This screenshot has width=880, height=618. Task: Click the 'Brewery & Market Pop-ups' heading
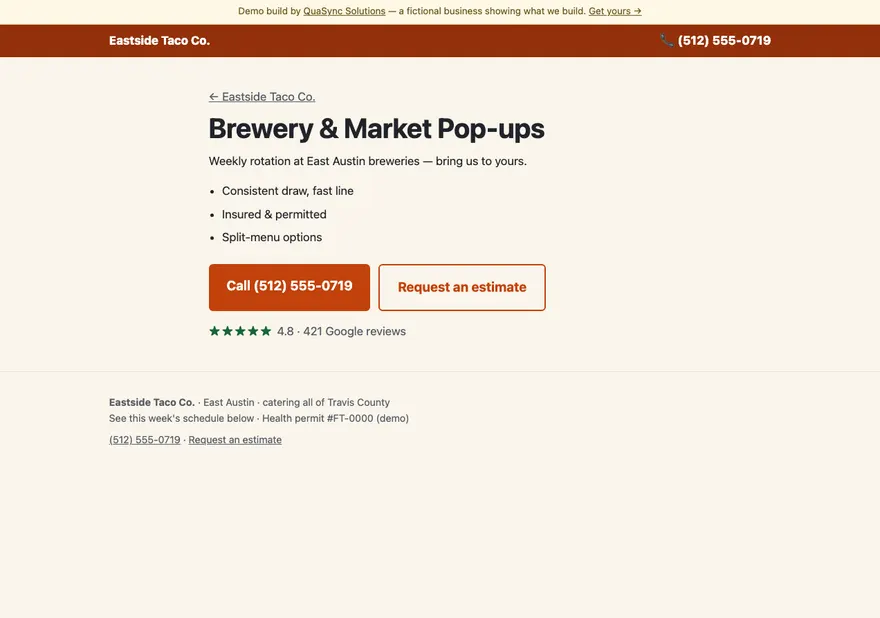[377, 129]
